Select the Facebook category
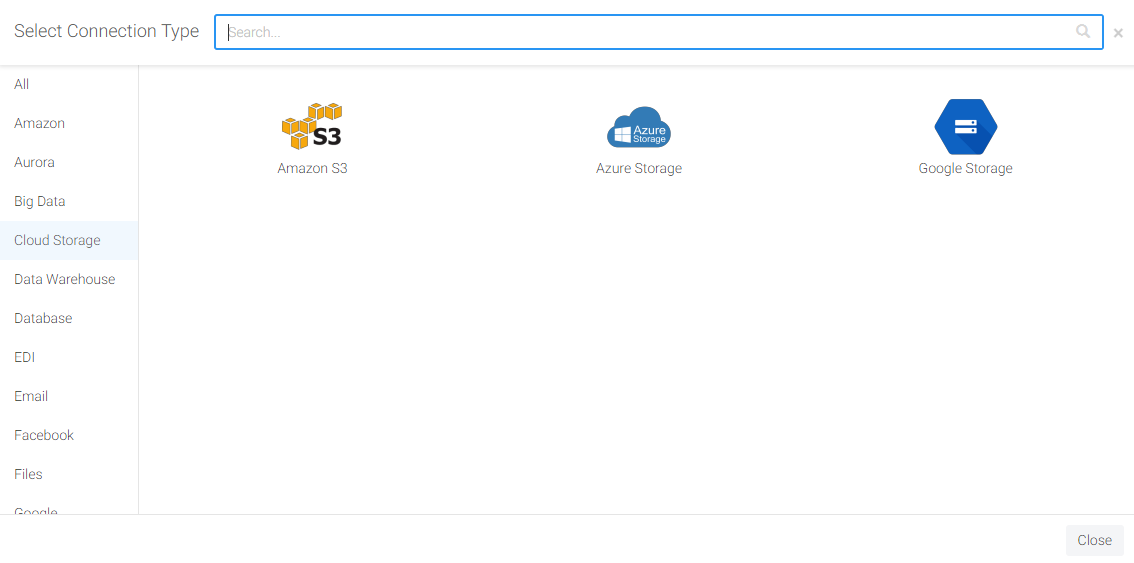The height and width of the screenshot is (563, 1134). click(69, 436)
